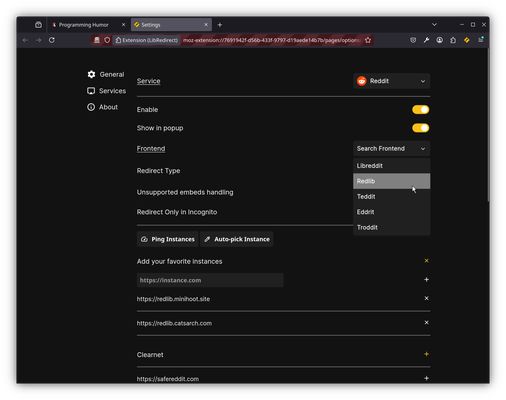
Task: Open the list all tabs chevron
Action: (434, 25)
